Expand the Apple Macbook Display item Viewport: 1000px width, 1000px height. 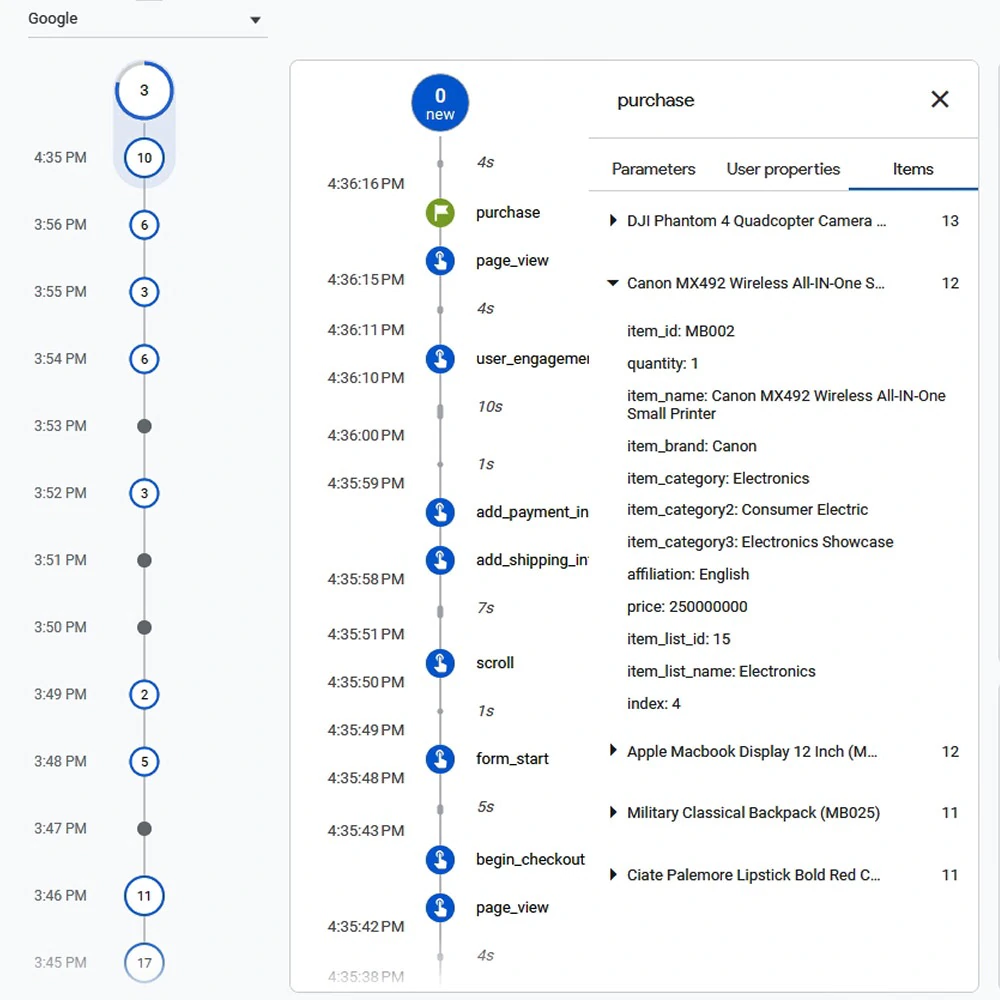pyautogui.click(x=613, y=751)
